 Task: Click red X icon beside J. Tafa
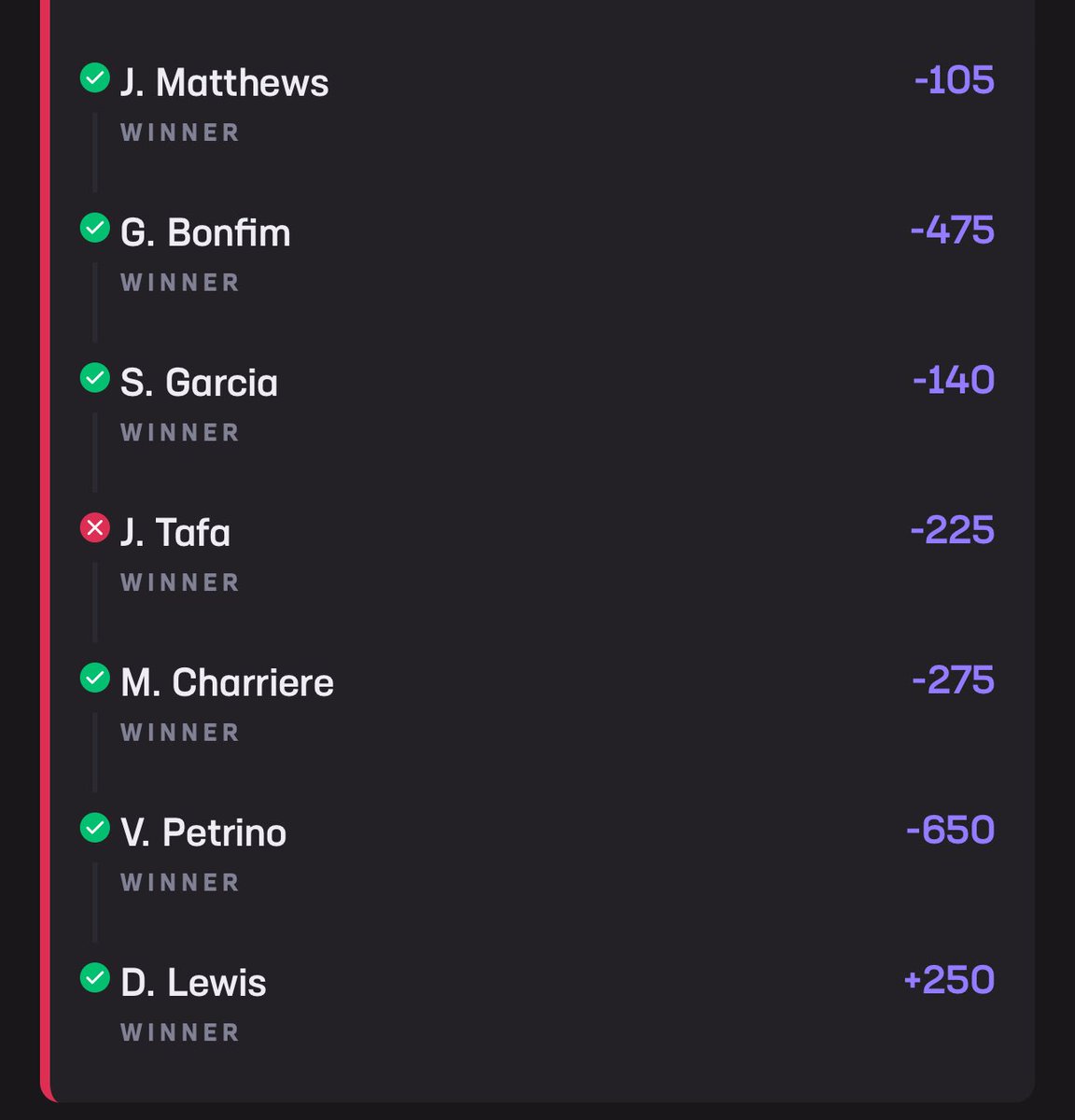point(94,527)
